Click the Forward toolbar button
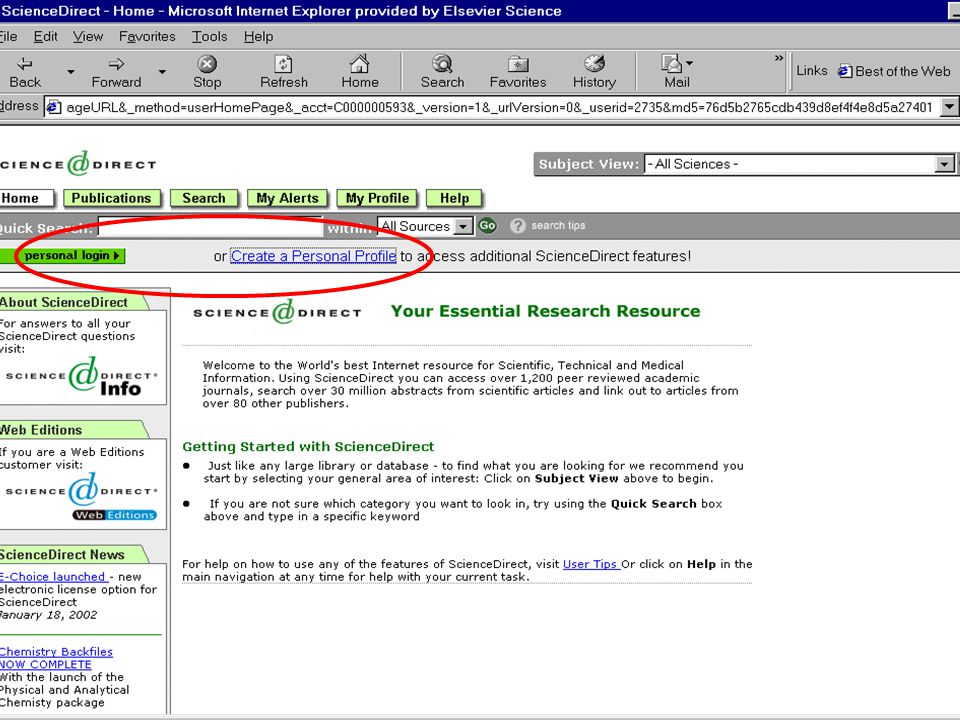The width and height of the screenshot is (960, 720). [x=116, y=72]
